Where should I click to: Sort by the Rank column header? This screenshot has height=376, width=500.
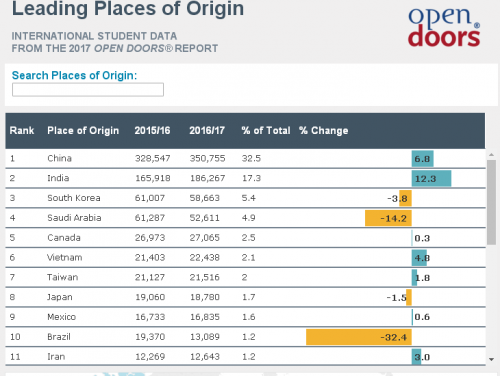[x=22, y=130]
